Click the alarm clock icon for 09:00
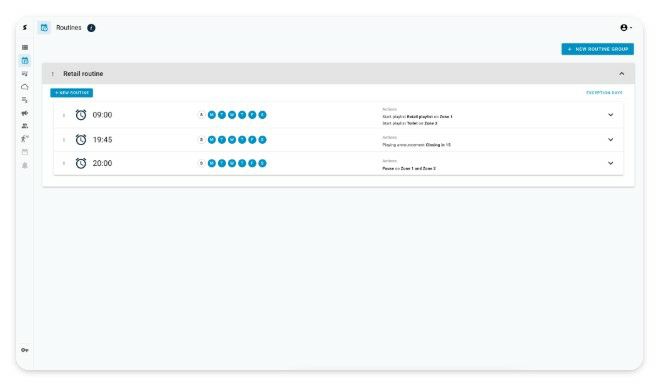 click(x=81, y=115)
